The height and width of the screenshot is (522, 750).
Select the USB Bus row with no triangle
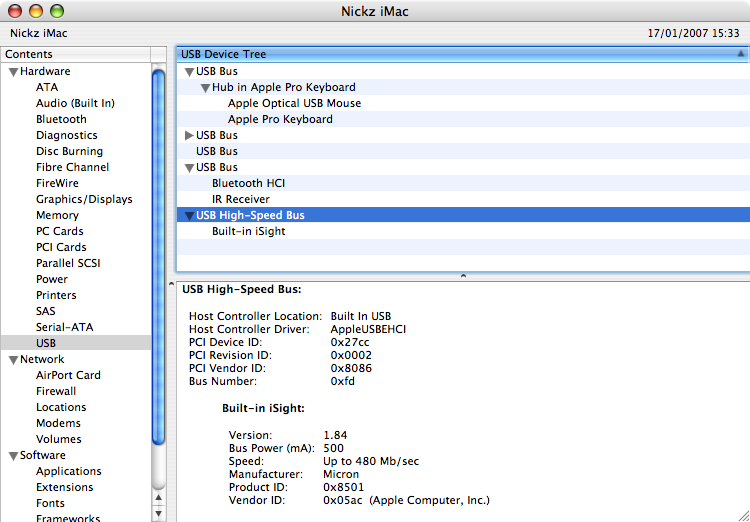pyautogui.click(x=463, y=151)
